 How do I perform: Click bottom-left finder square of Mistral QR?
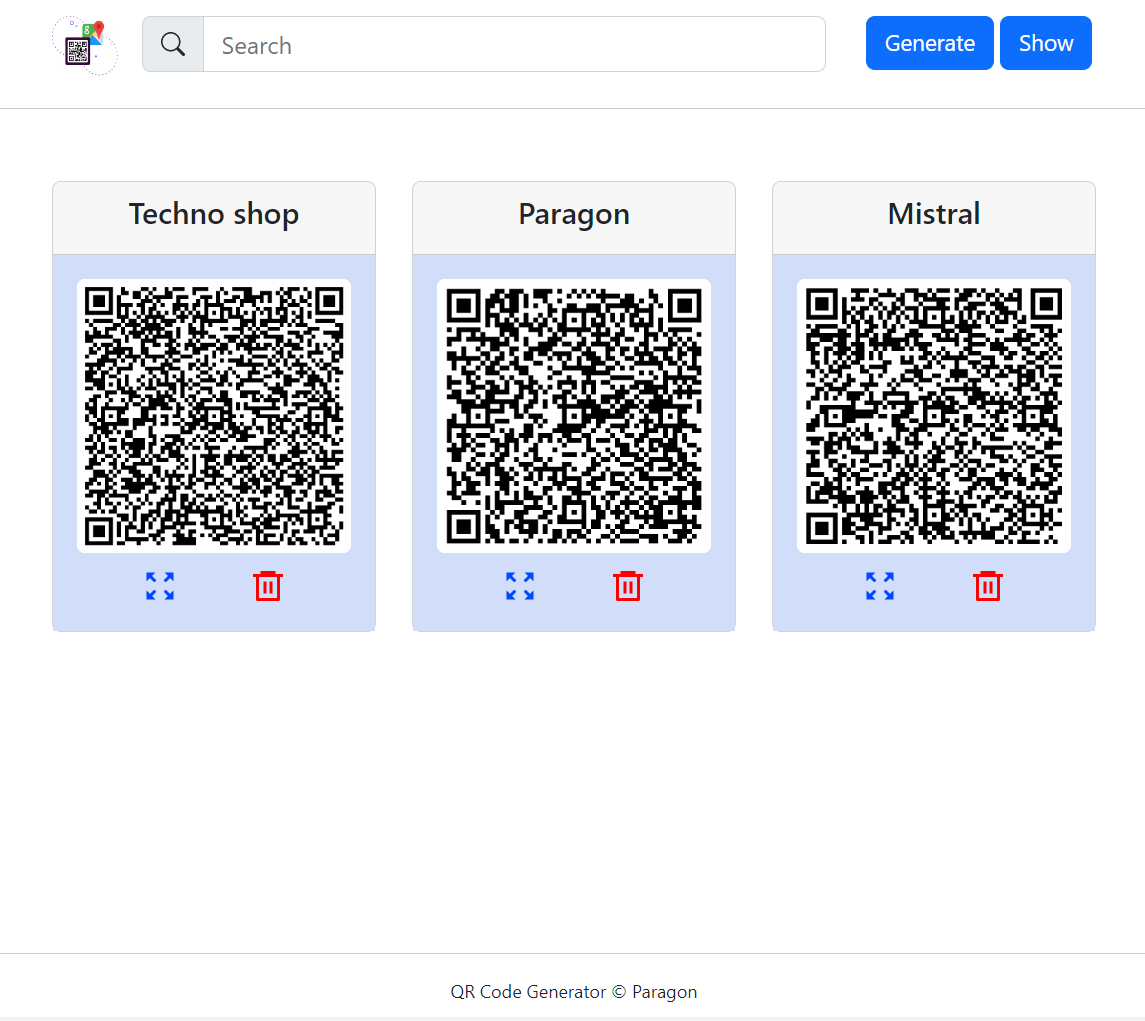click(822, 527)
